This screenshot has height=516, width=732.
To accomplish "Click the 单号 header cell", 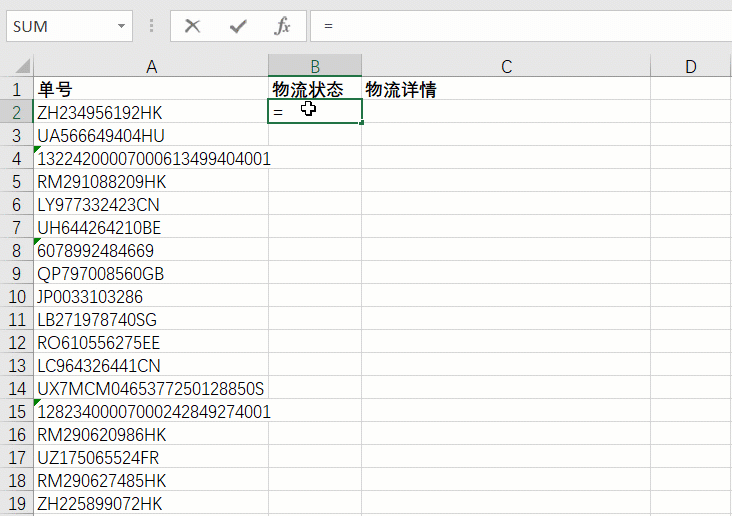I will tap(151, 89).
